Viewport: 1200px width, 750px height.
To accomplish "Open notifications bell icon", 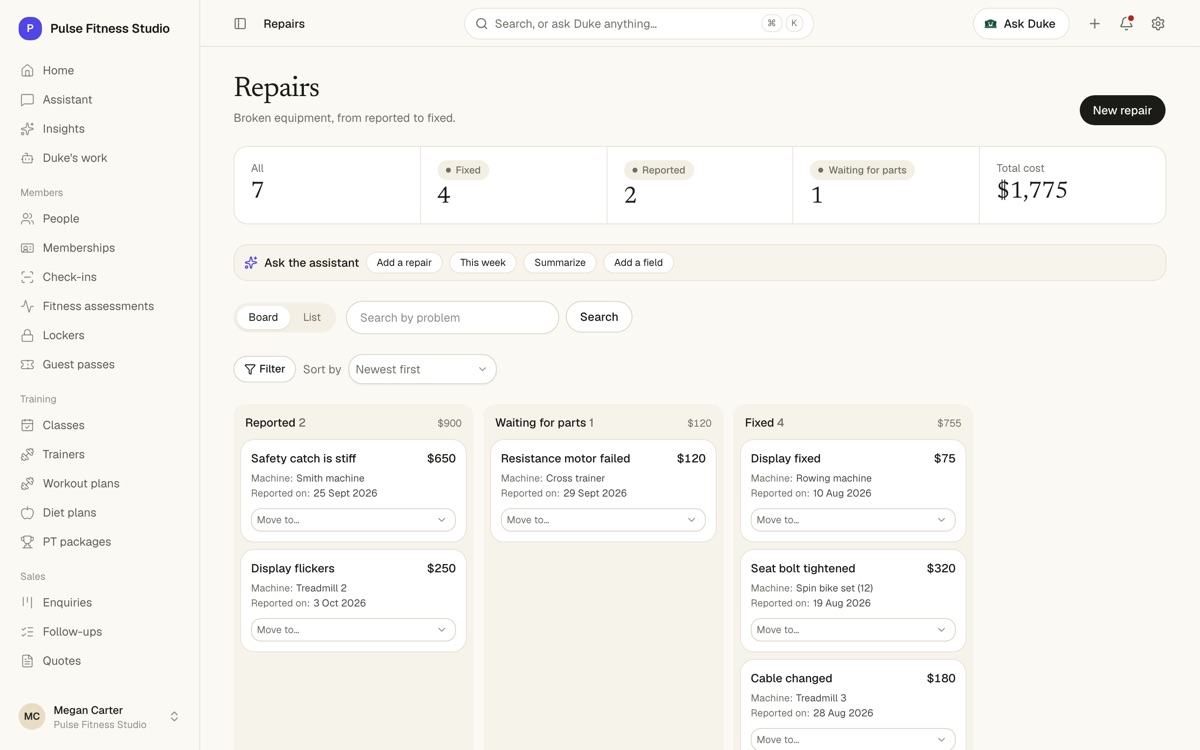I will (1126, 23).
